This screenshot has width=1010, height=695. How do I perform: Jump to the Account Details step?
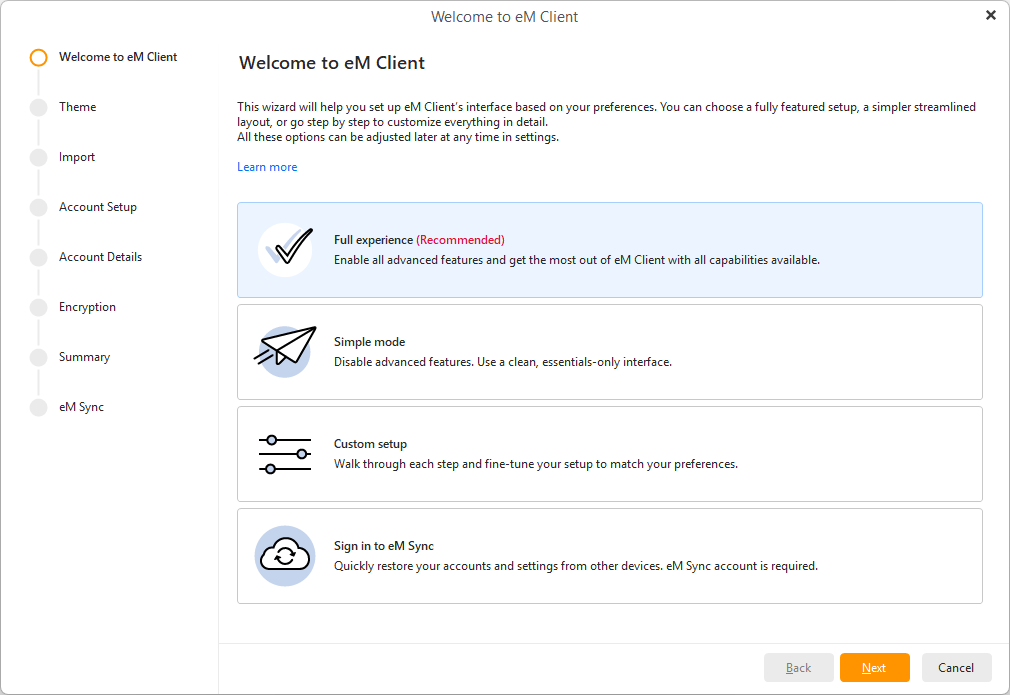100,257
